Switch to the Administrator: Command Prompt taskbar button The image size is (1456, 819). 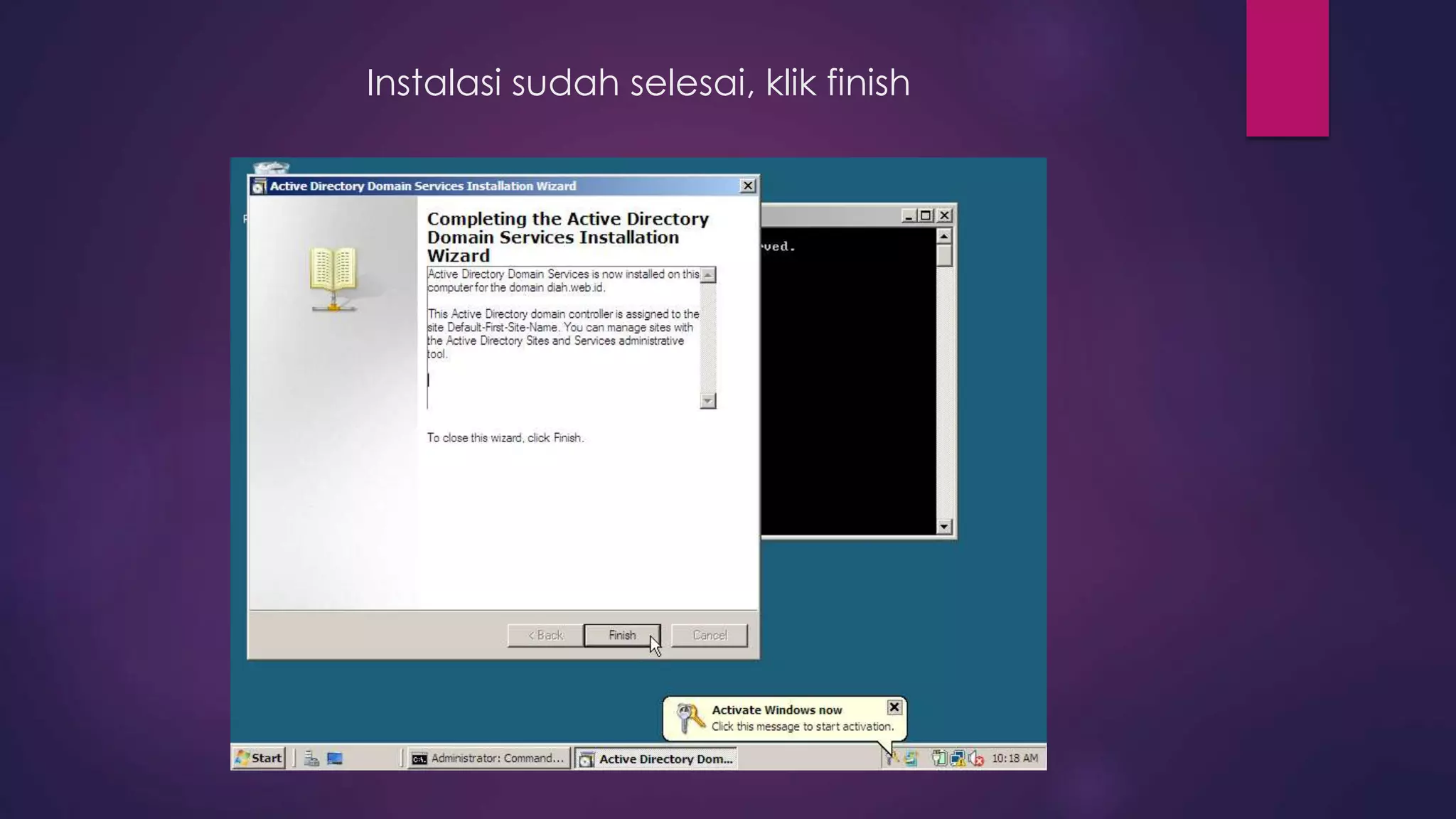point(489,759)
